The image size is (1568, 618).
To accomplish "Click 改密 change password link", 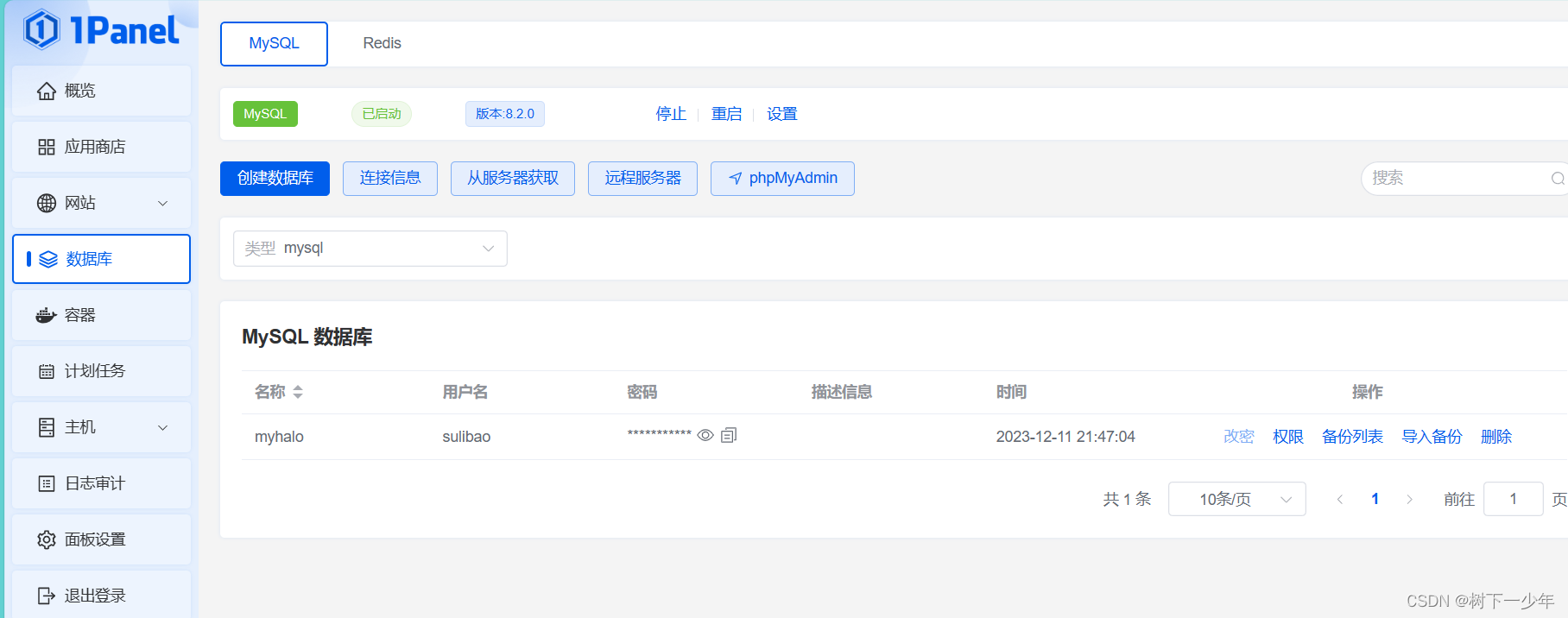I will 1238,437.
